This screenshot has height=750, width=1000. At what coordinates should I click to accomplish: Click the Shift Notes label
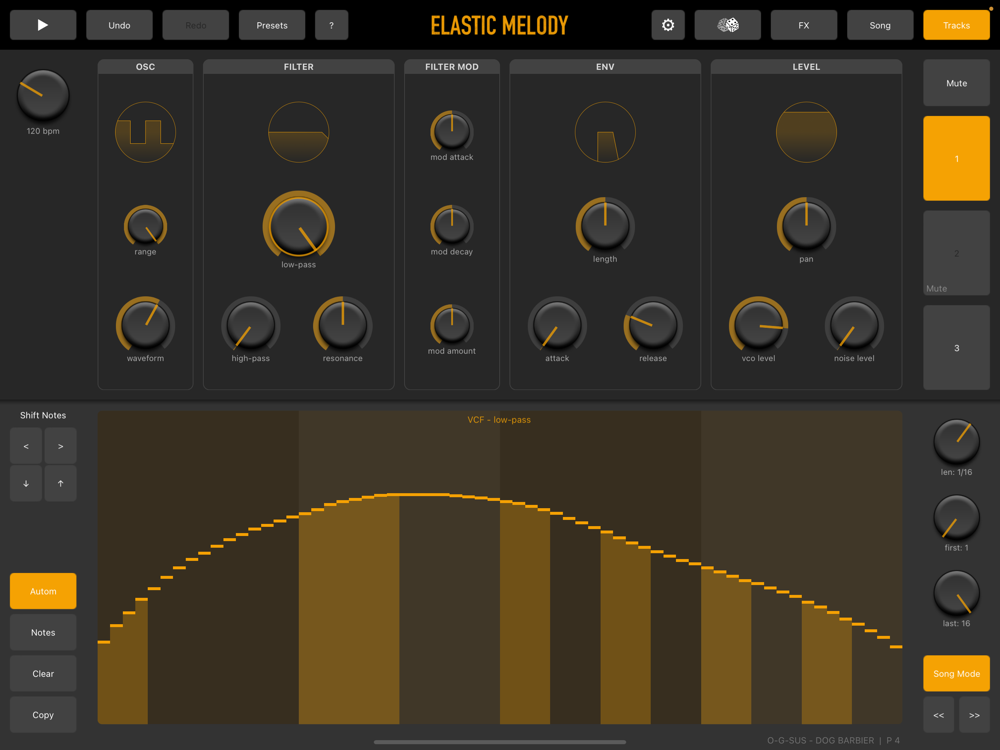tap(43, 415)
